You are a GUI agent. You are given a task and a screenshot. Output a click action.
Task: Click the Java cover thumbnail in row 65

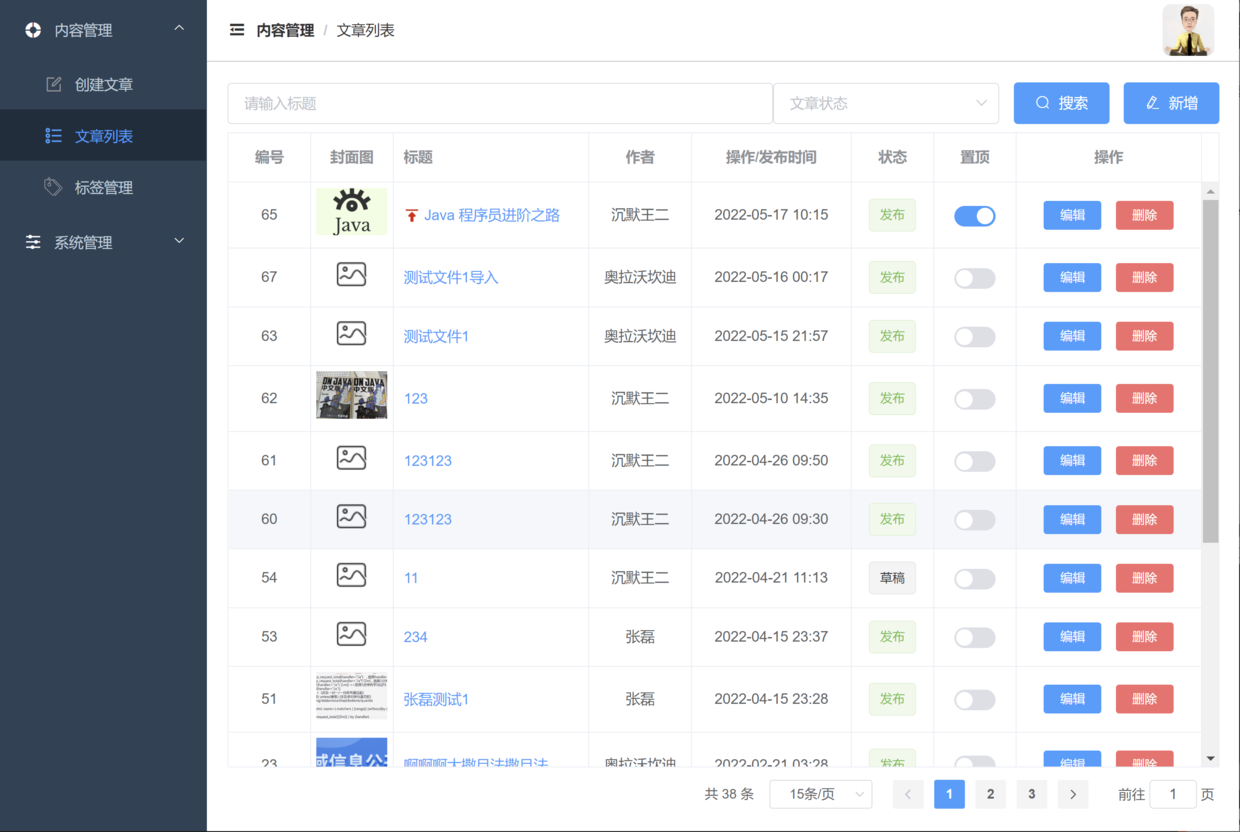[x=351, y=212]
